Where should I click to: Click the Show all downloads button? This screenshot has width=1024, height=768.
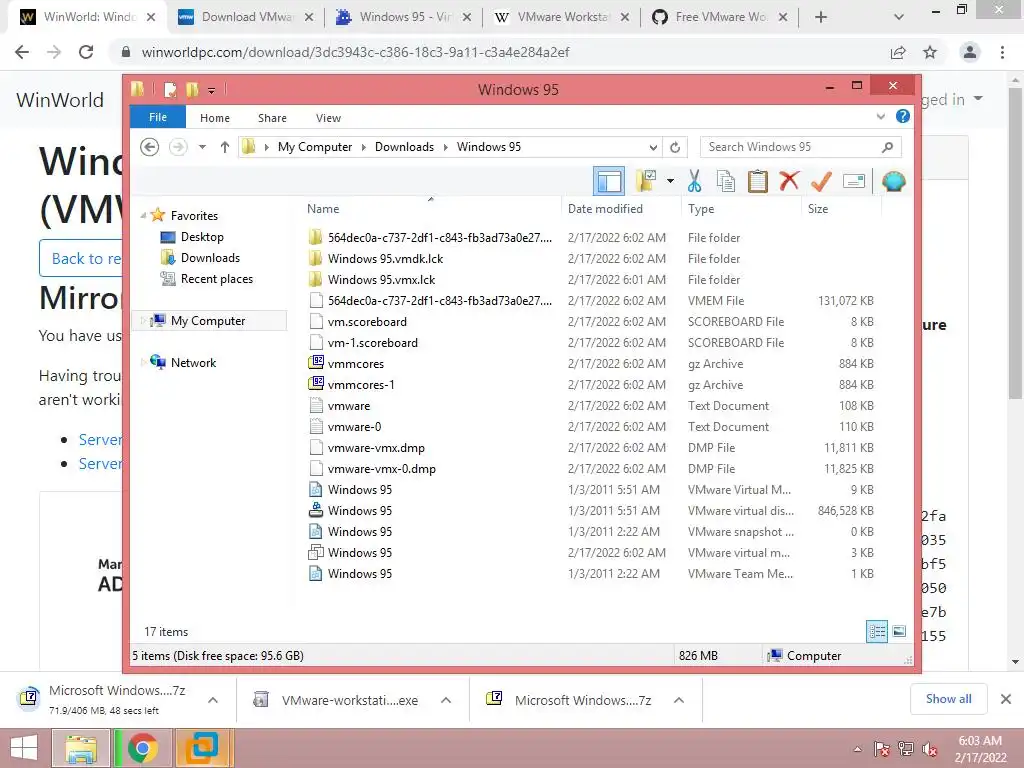(948, 699)
